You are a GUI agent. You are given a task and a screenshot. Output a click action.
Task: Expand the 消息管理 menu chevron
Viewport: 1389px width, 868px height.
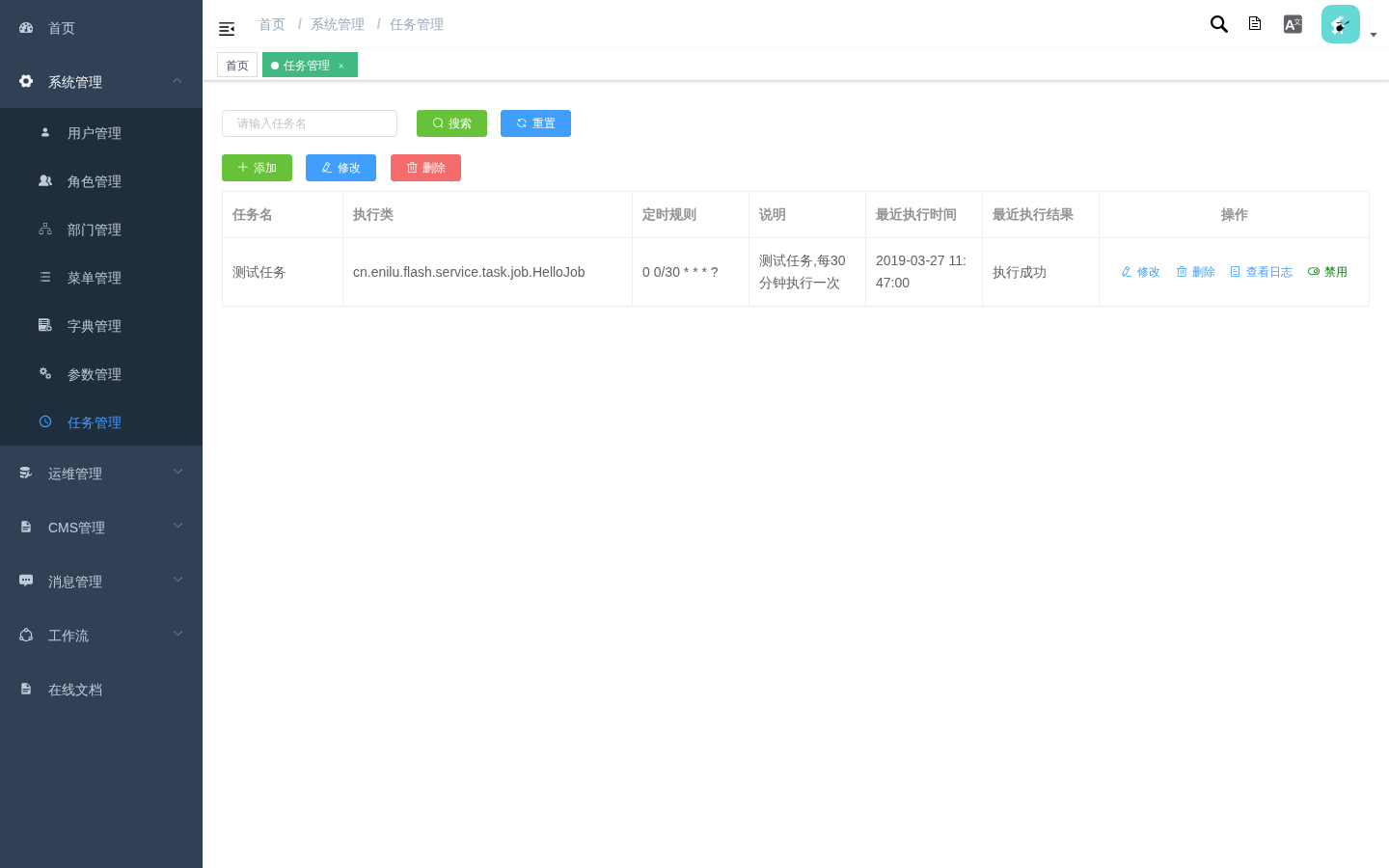point(177,580)
